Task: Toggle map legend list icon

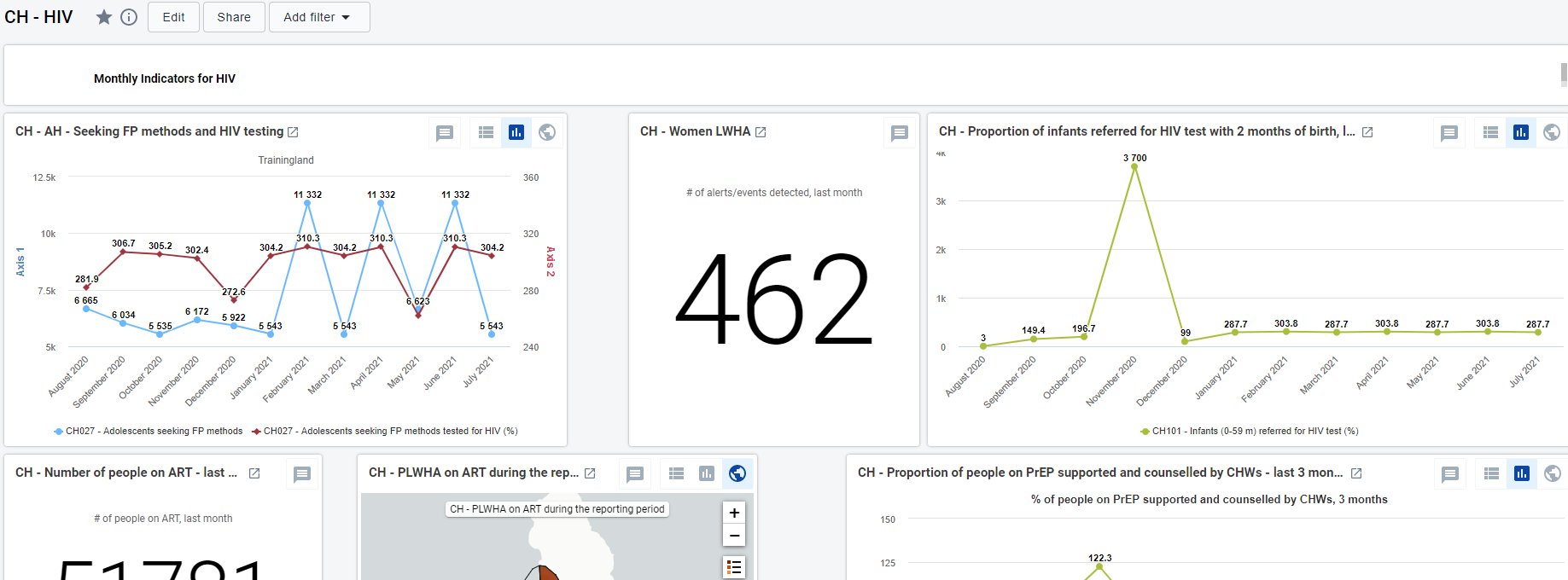Action: click(734, 567)
